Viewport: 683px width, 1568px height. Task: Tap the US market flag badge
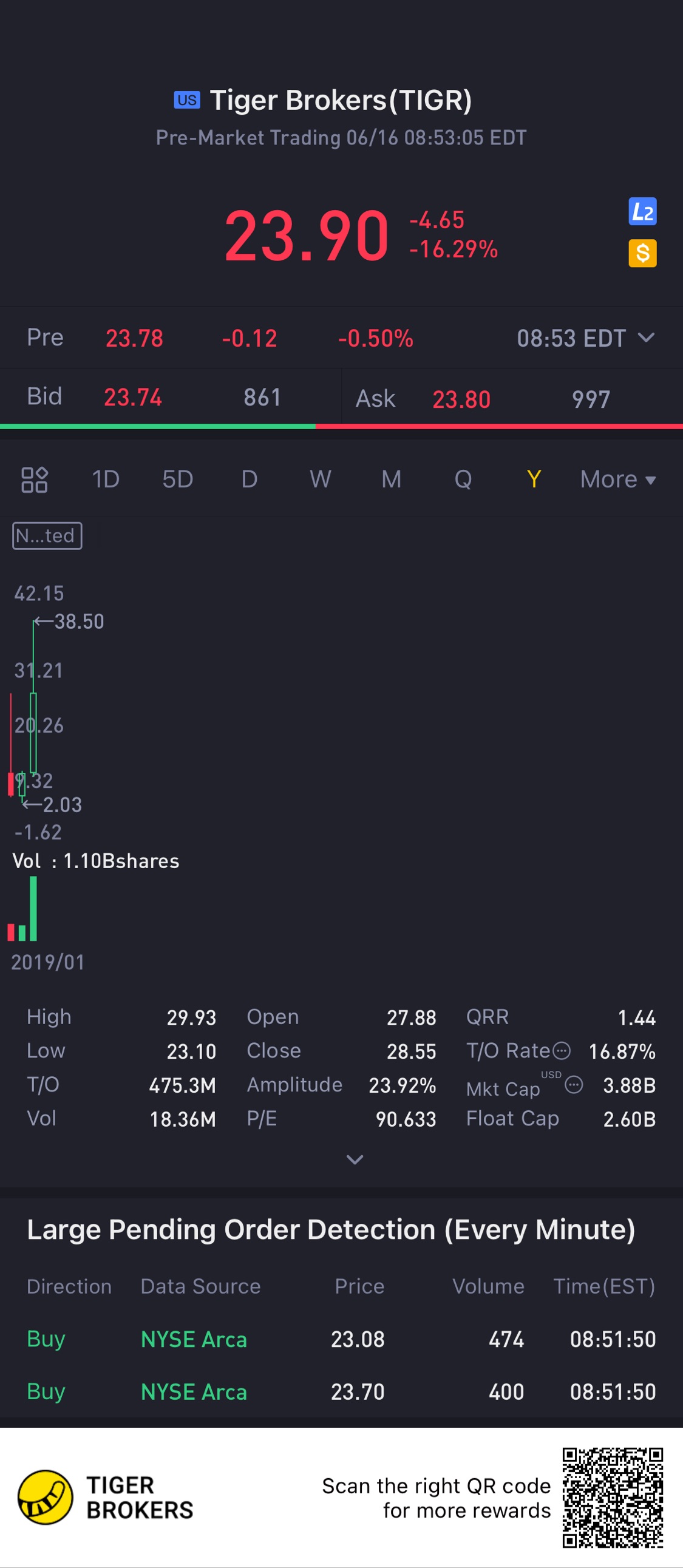point(187,100)
